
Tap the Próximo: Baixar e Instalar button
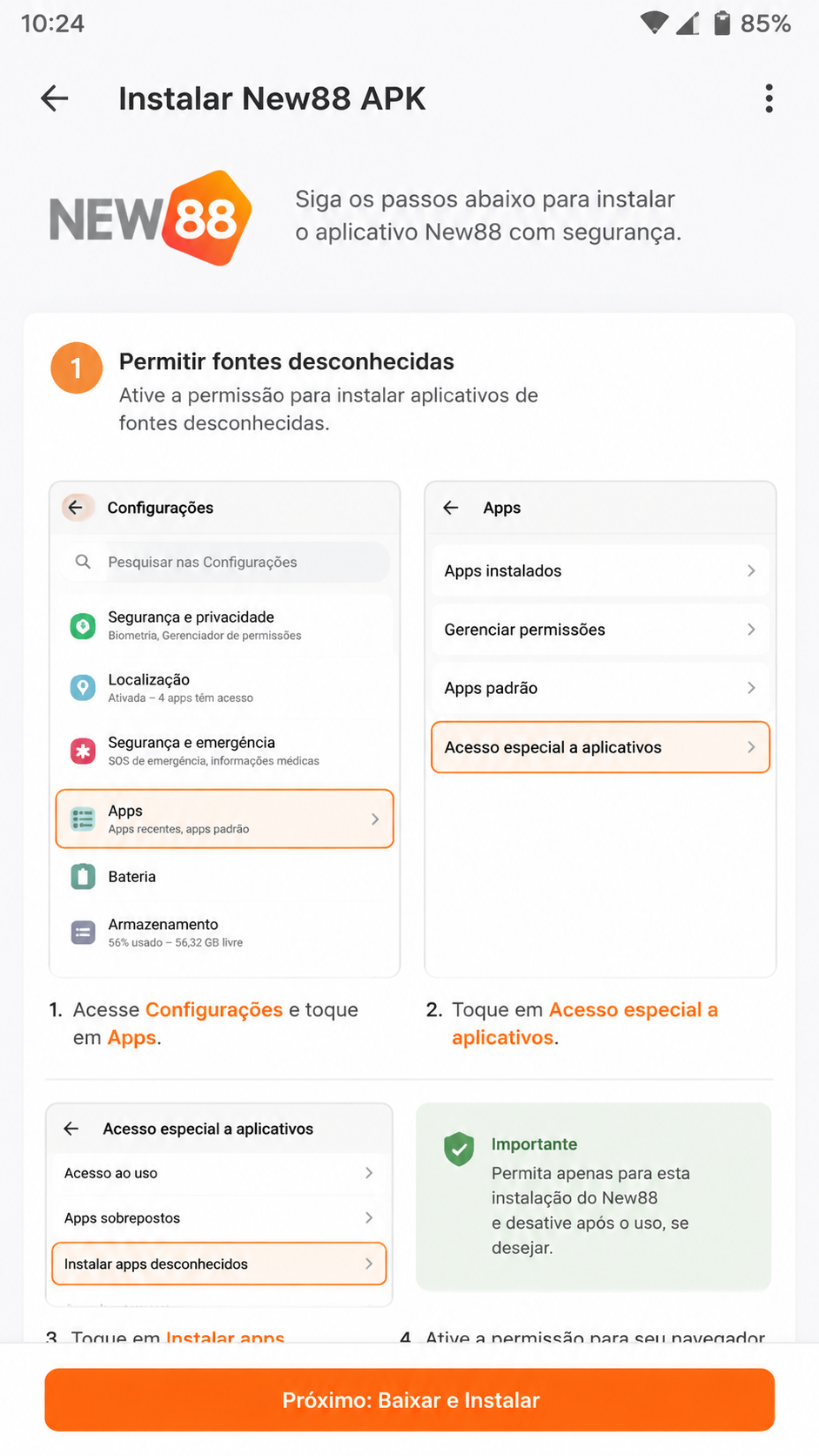tap(410, 1399)
